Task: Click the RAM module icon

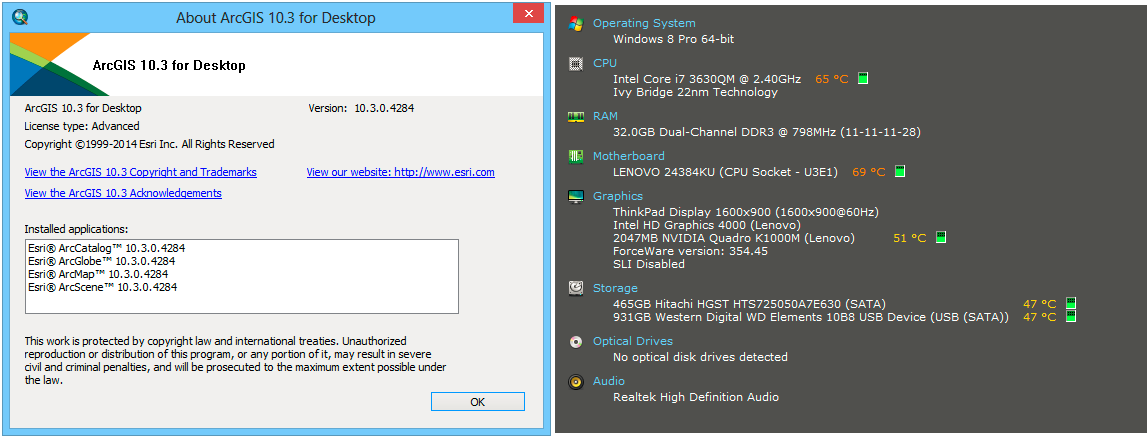Action: point(575,116)
